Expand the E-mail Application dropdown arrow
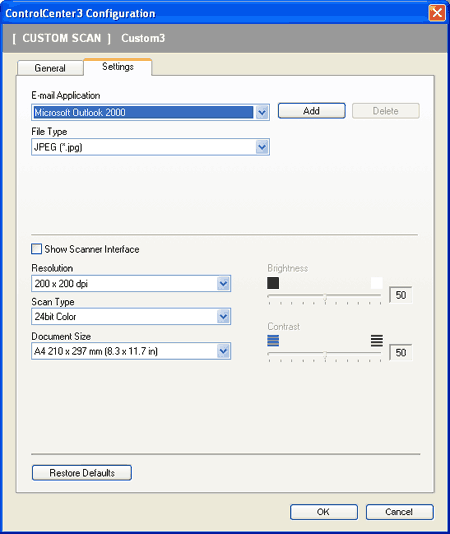Viewport: 450px width, 534px height. click(x=262, y=112)
